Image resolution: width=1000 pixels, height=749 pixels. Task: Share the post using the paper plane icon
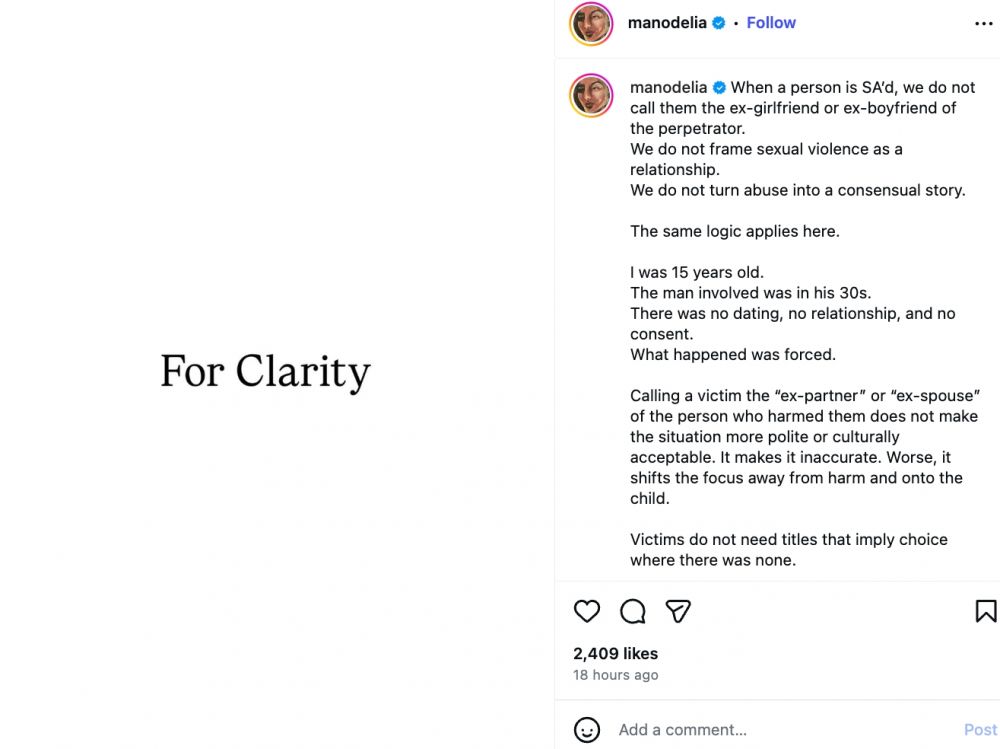click(x=678, y=611)
